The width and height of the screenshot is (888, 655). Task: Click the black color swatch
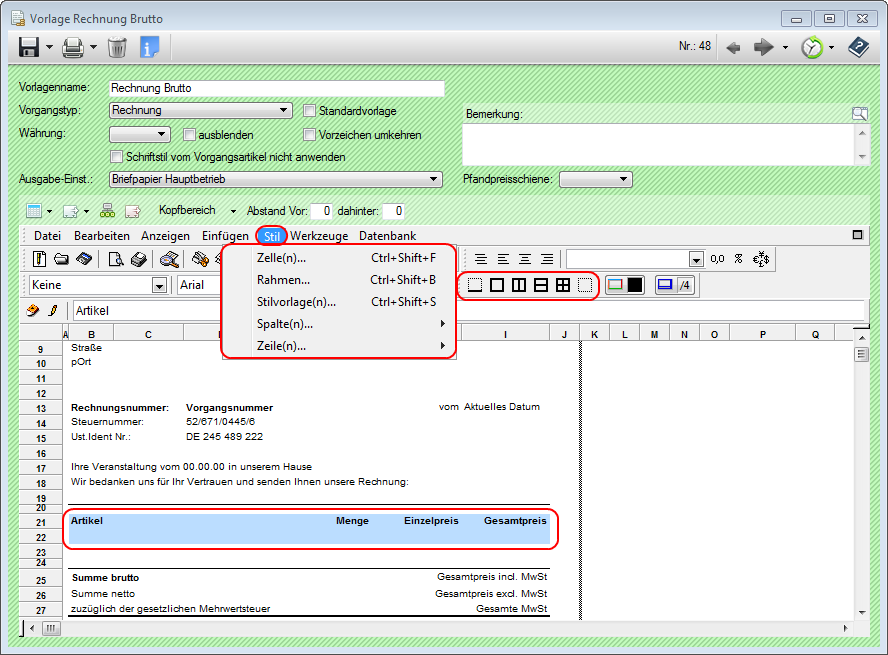click(x=635, y=285)
